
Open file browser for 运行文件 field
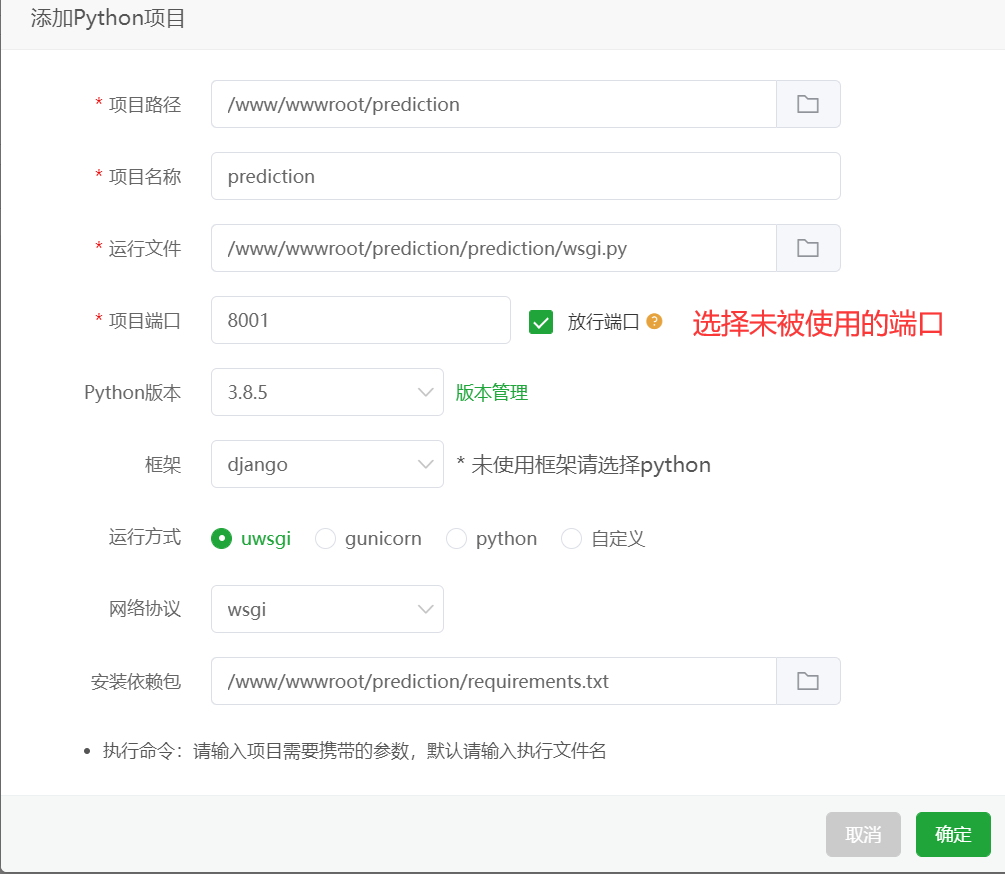[808, 248]
